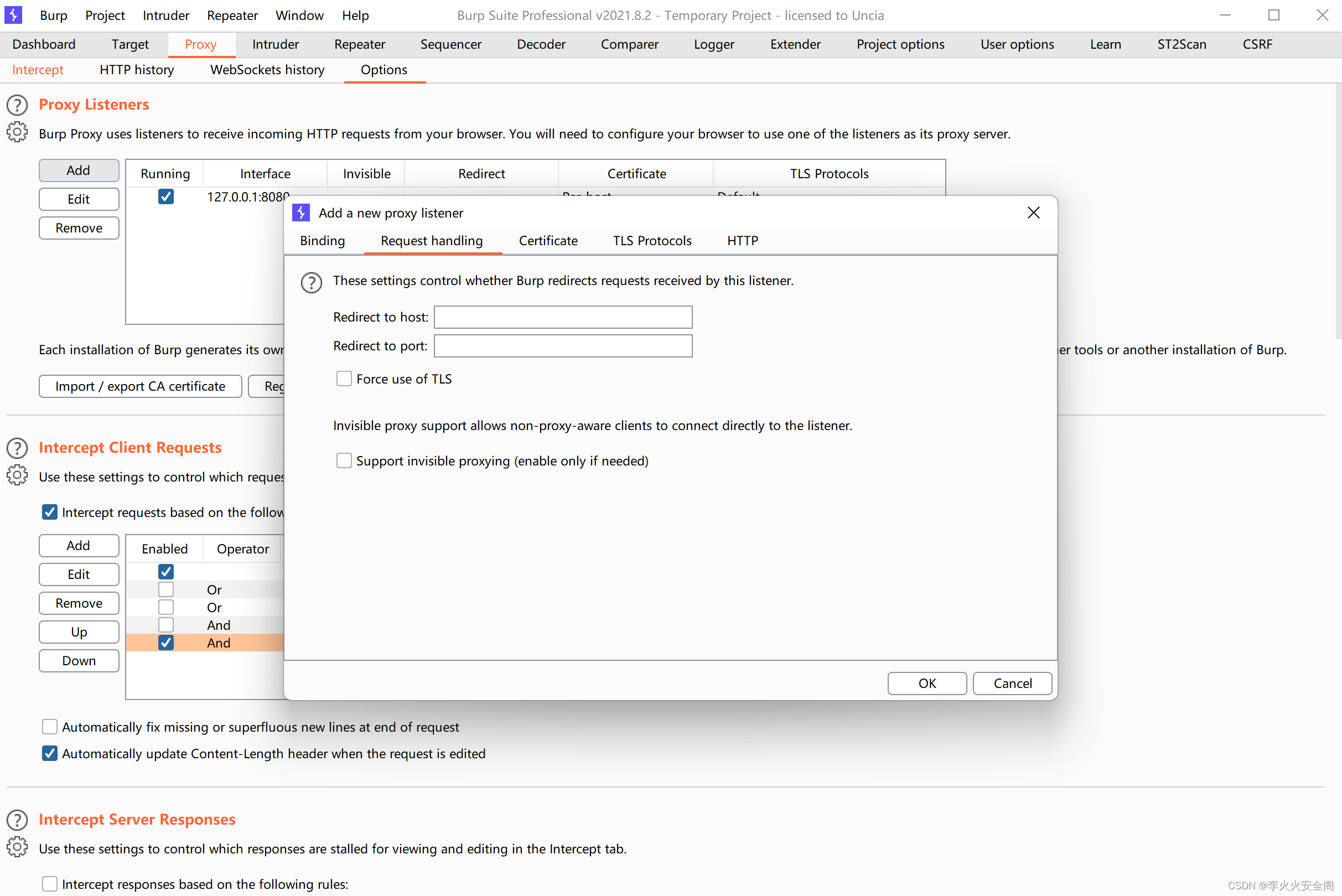
Task: Click the vertical scrollbar on right edge
Action: click(1338, 211)
